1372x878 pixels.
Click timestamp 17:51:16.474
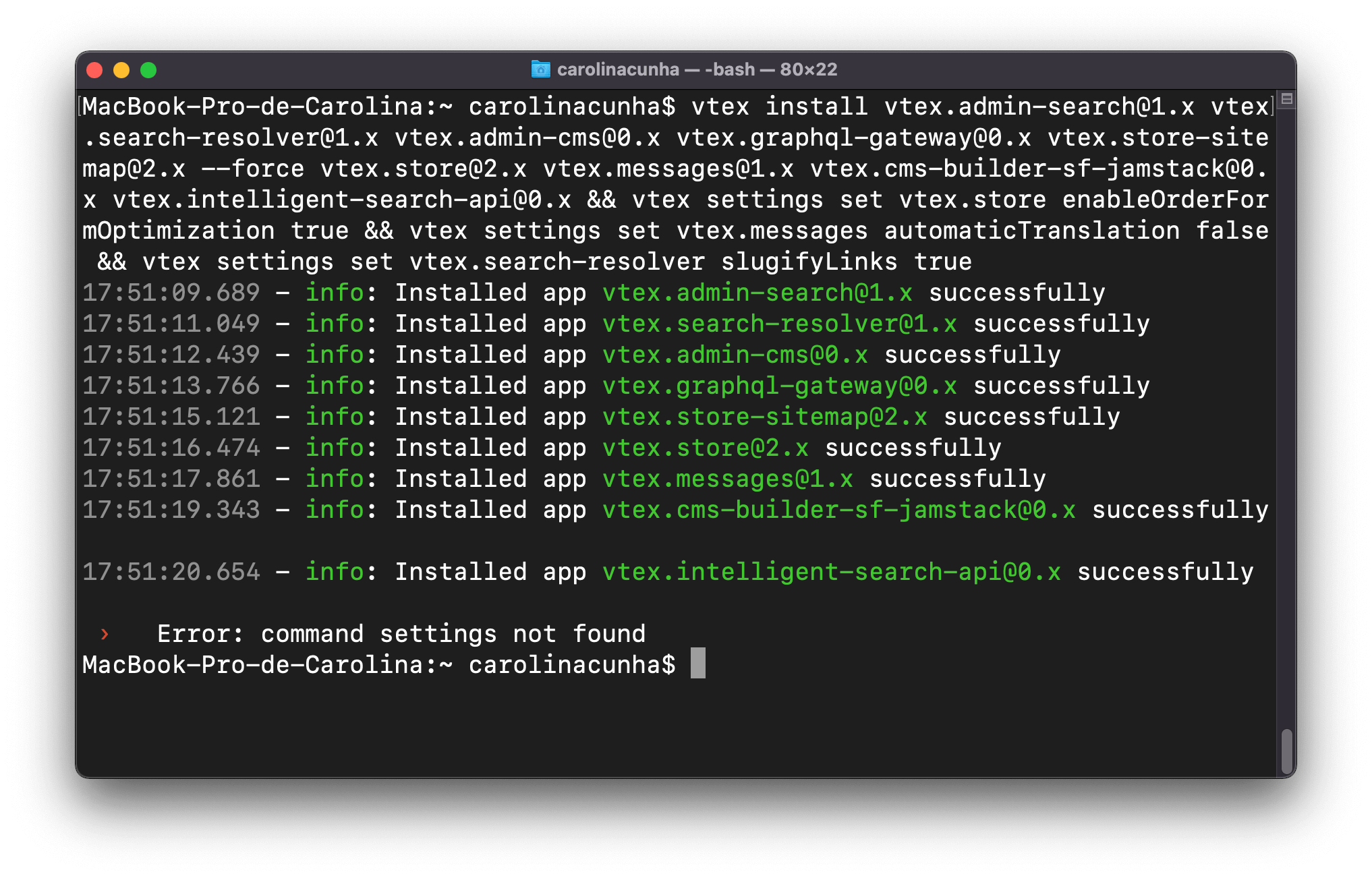171,448
